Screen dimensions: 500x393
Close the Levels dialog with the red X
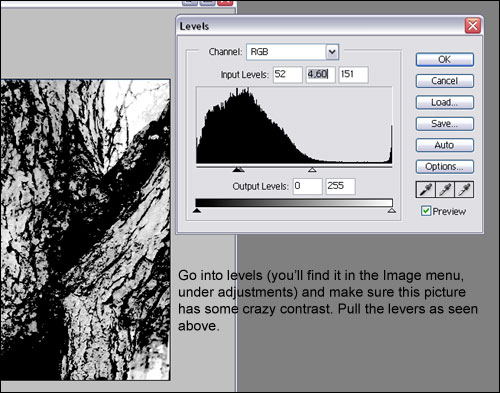pos(473,26)
